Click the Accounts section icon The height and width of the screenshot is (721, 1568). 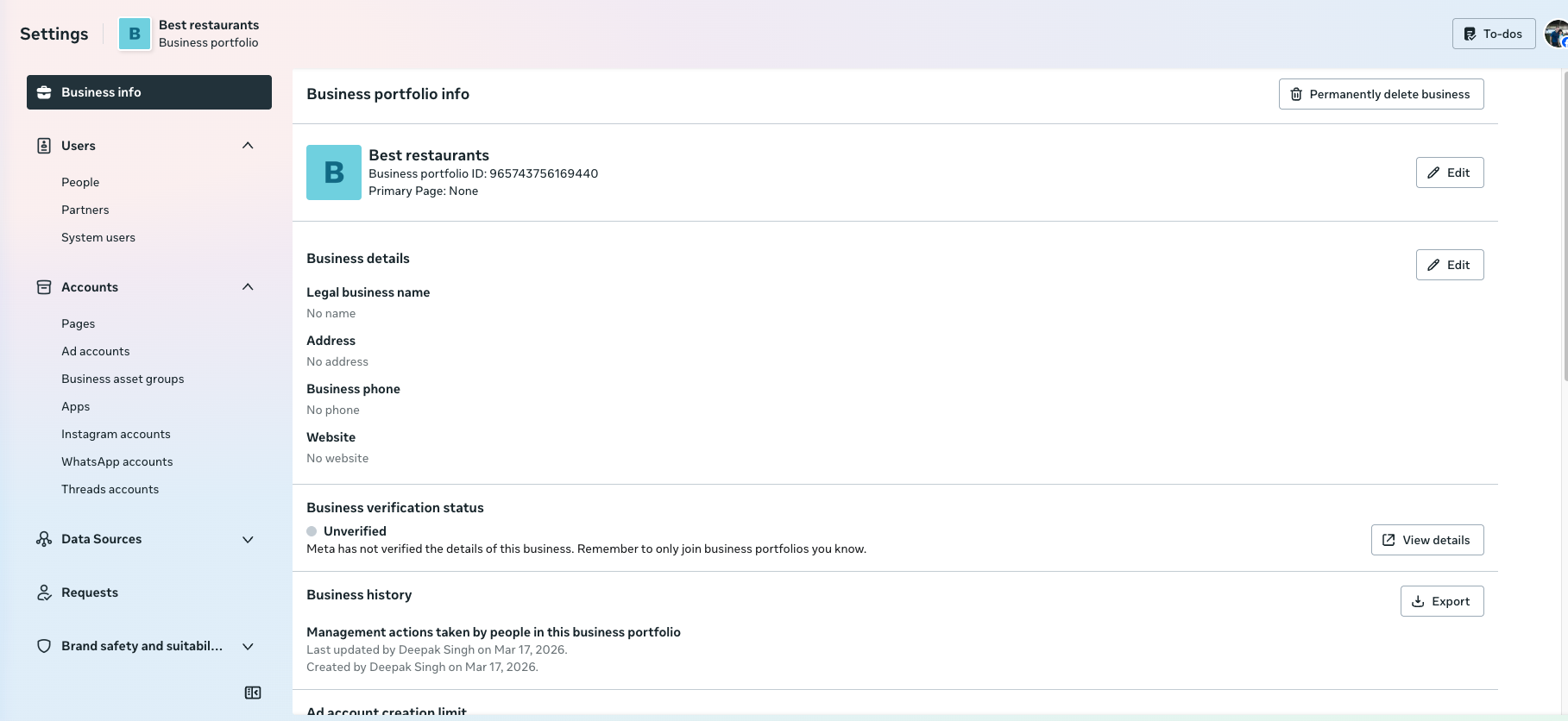(x=44, y=287)
